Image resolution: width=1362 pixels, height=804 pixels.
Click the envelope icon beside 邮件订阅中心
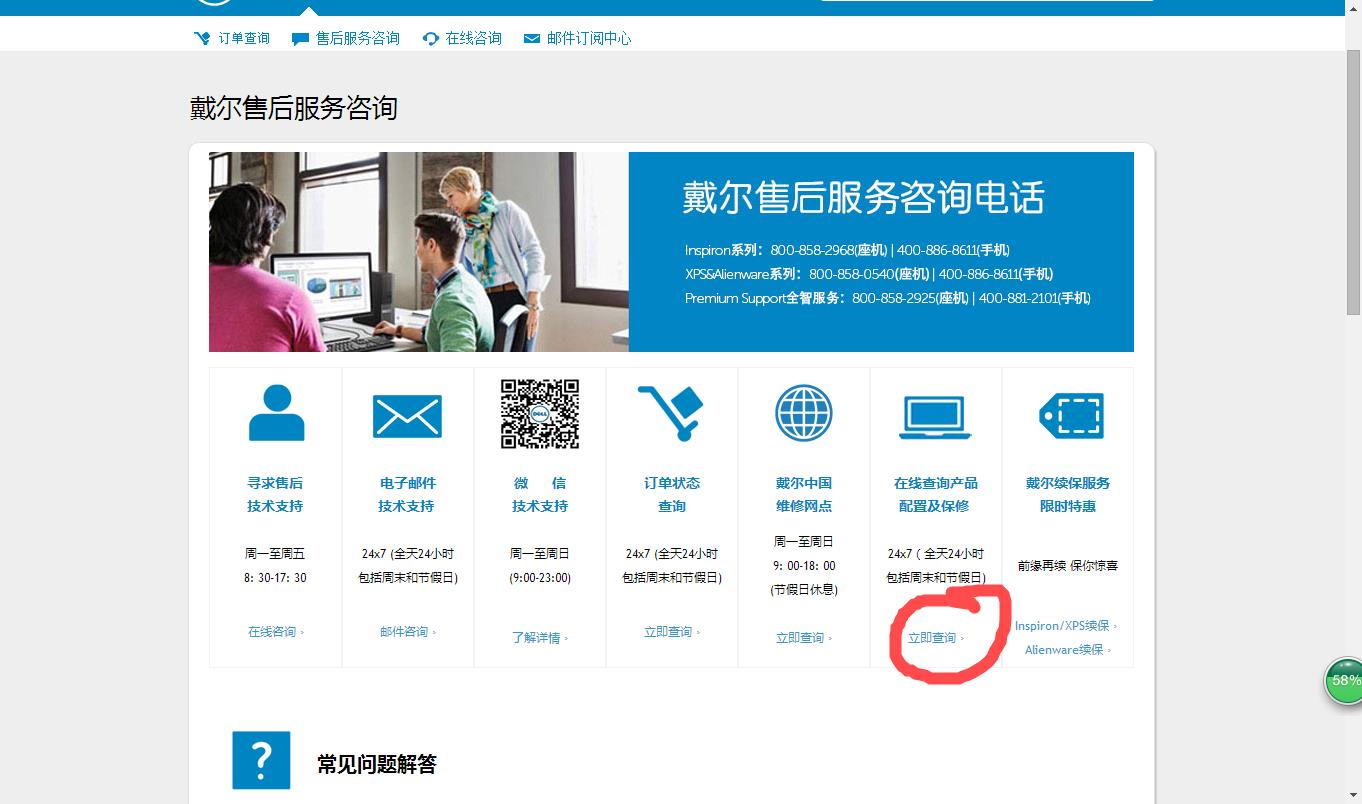pyautogui.click(x=531, y=38)
